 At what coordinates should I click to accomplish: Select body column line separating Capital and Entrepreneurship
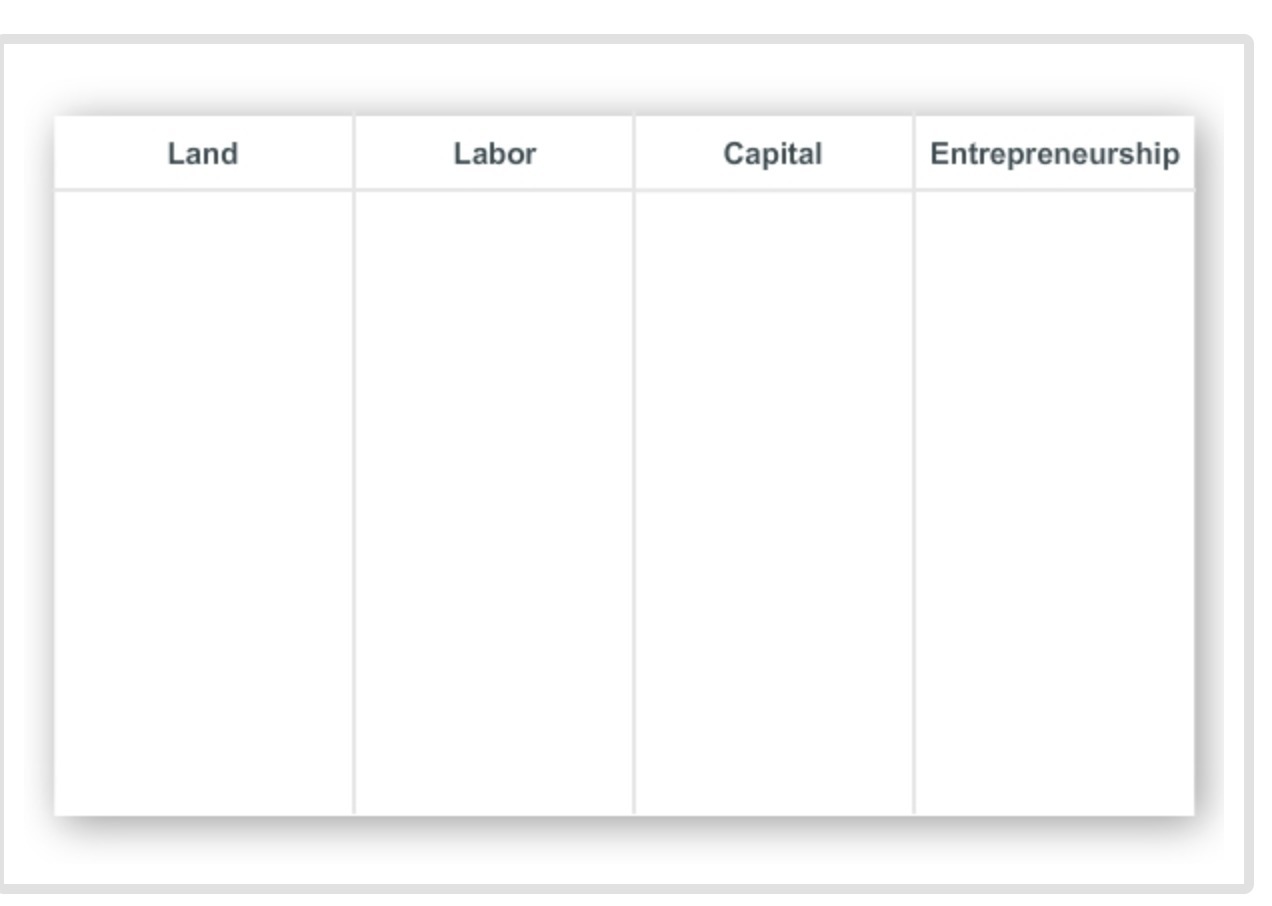coord(914,503)
